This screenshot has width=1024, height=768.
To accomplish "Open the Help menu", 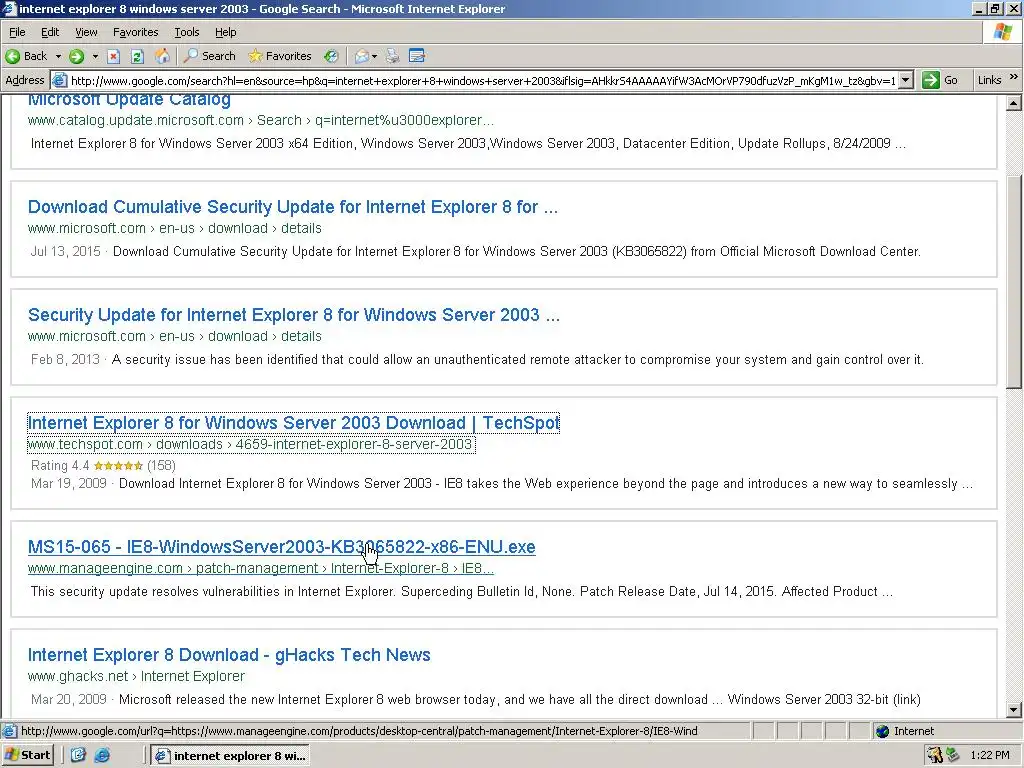I will click(225, 32).
